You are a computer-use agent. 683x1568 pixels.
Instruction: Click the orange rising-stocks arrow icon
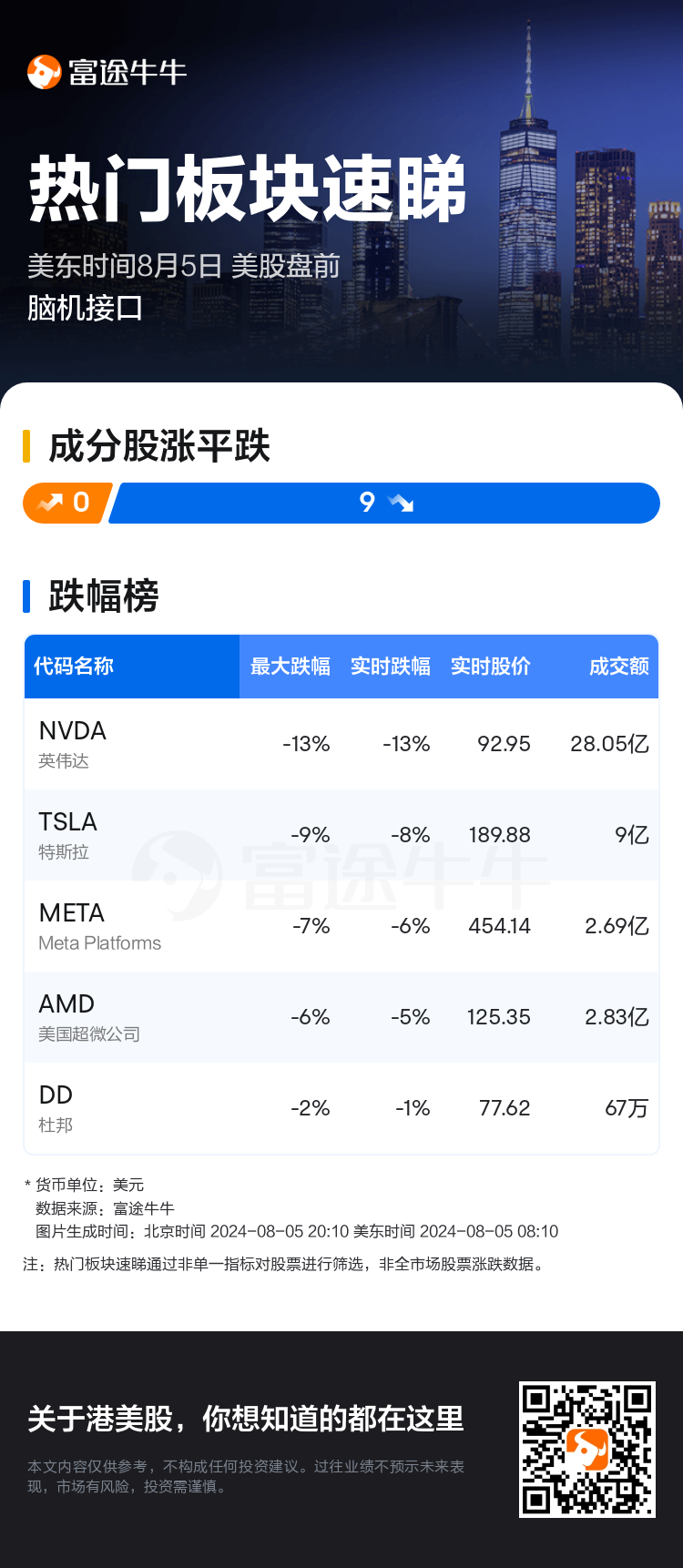tap(49, 503)
